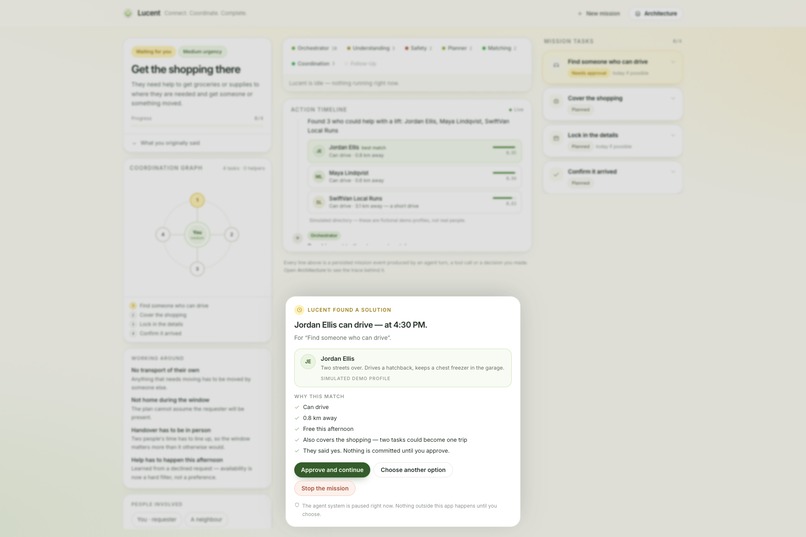The width and height of the screenshot is (806, 537).
Task: Click Choose another option
Action: [x=413, y=470]
